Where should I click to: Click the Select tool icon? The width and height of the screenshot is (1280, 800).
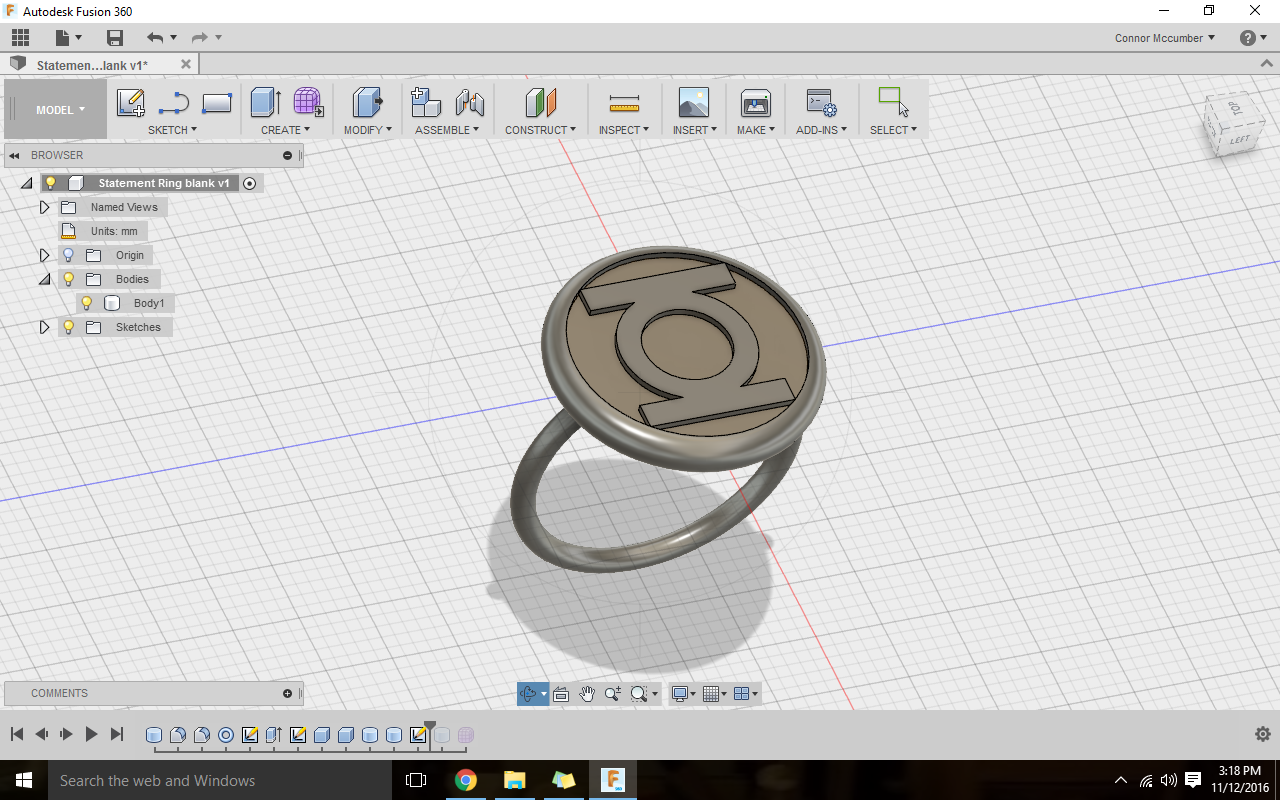(892, 102)
